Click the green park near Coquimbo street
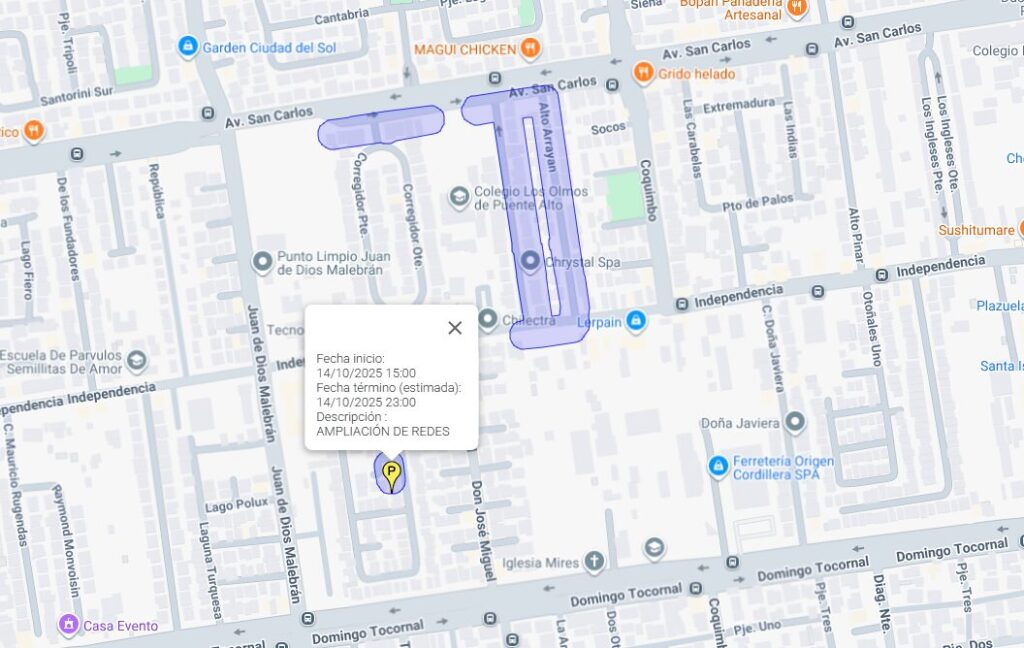1024x648 pixels. click(x=625, y=196)
